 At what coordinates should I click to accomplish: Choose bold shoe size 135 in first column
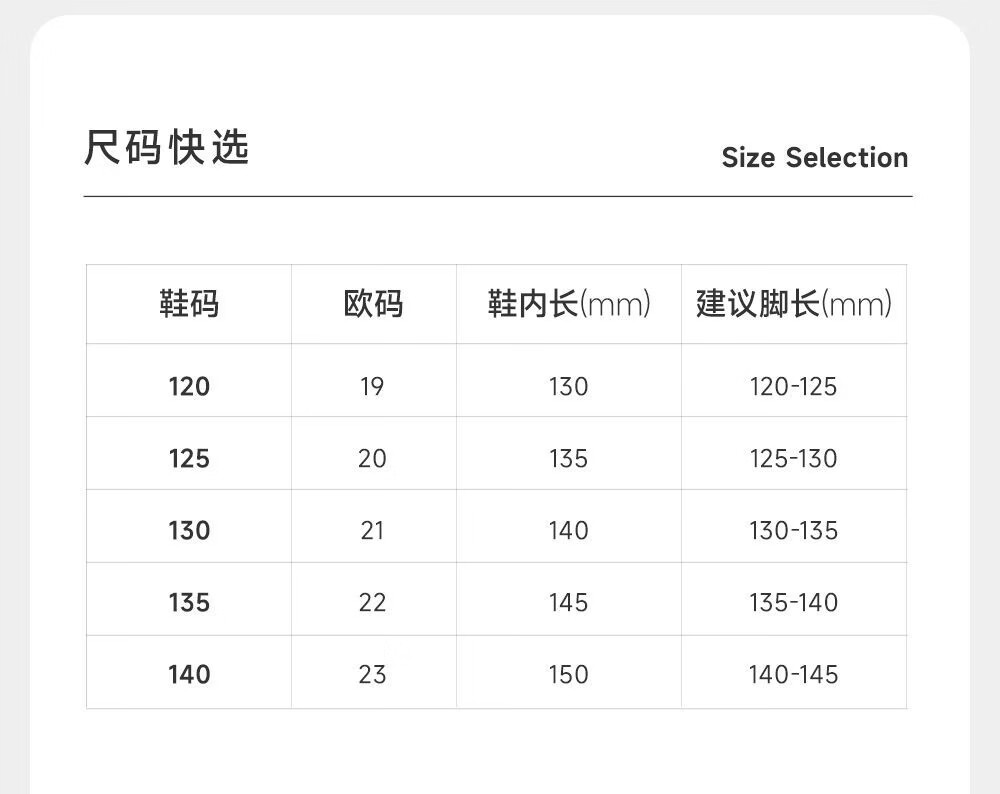coord(189,603)
